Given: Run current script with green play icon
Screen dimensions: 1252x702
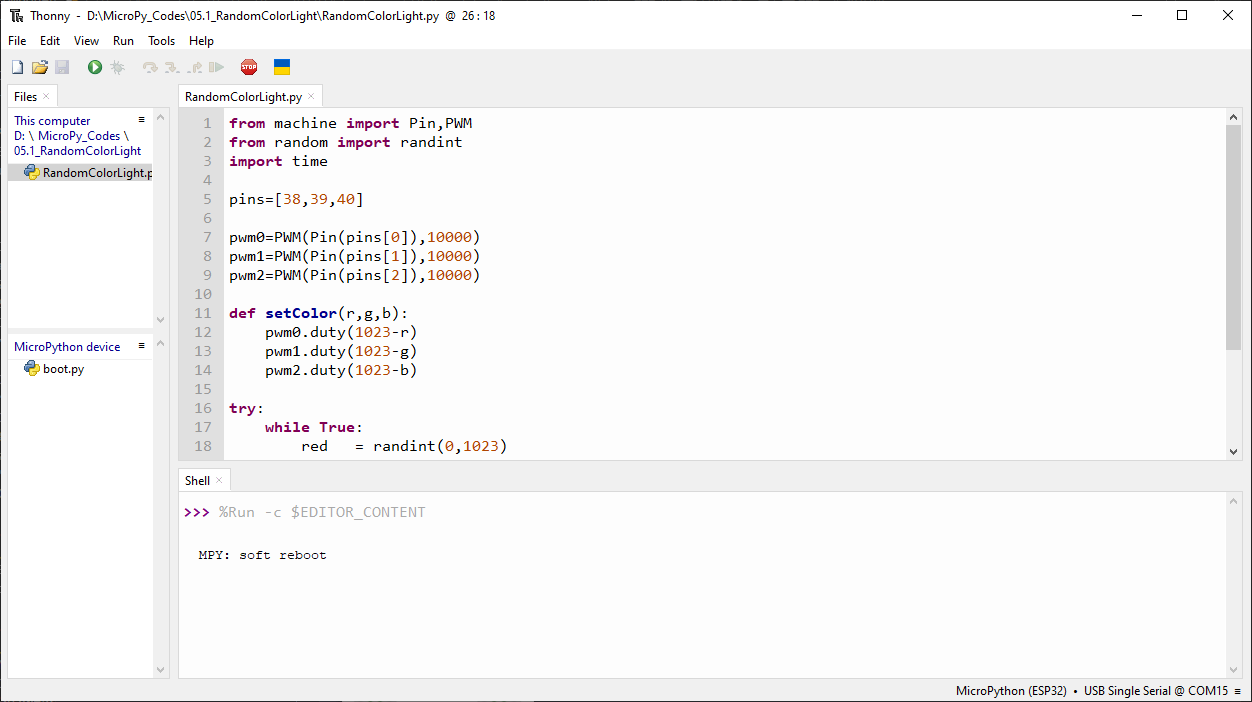Looking at the screenshot, I should click(95, 67).
